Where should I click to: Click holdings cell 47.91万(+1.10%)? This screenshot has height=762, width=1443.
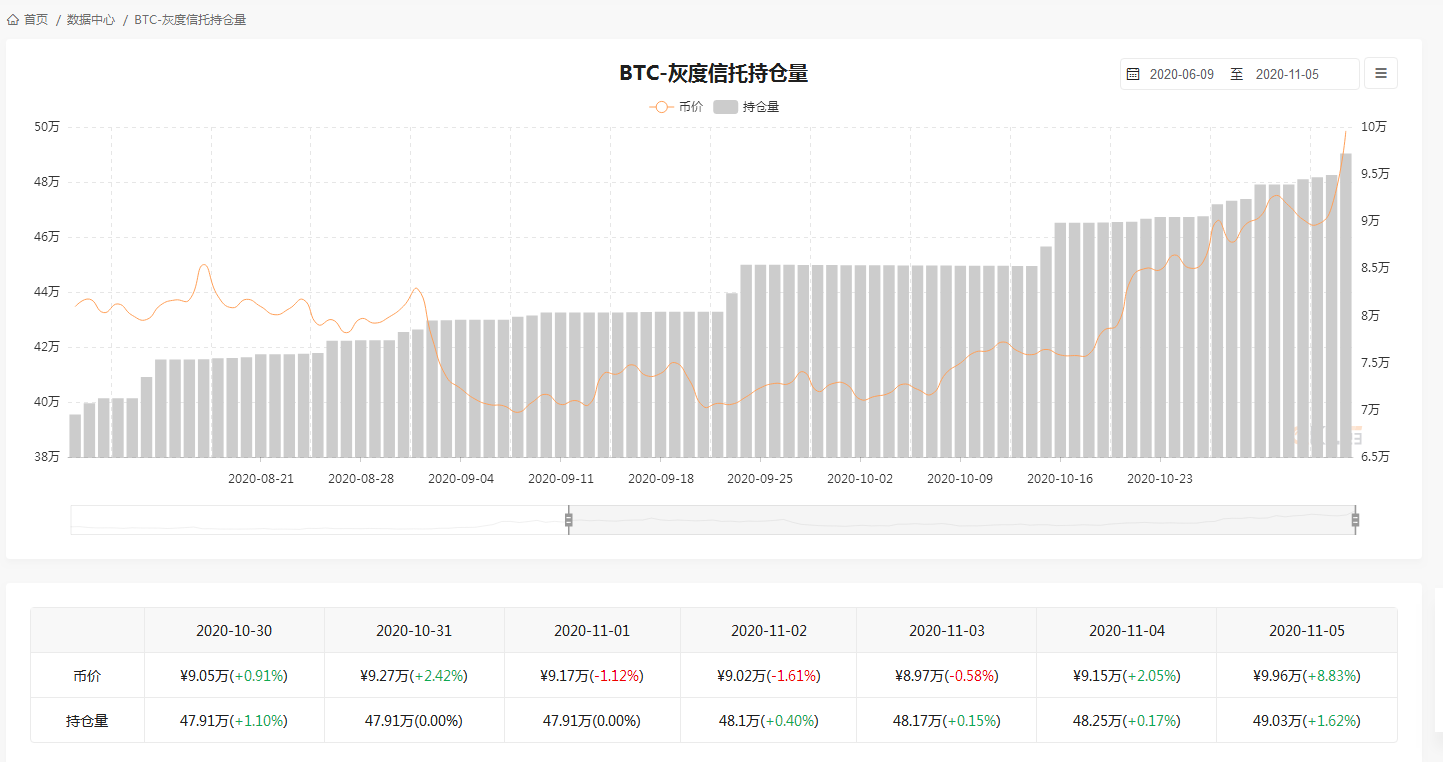pyautogui.click(x=234, y=721)
